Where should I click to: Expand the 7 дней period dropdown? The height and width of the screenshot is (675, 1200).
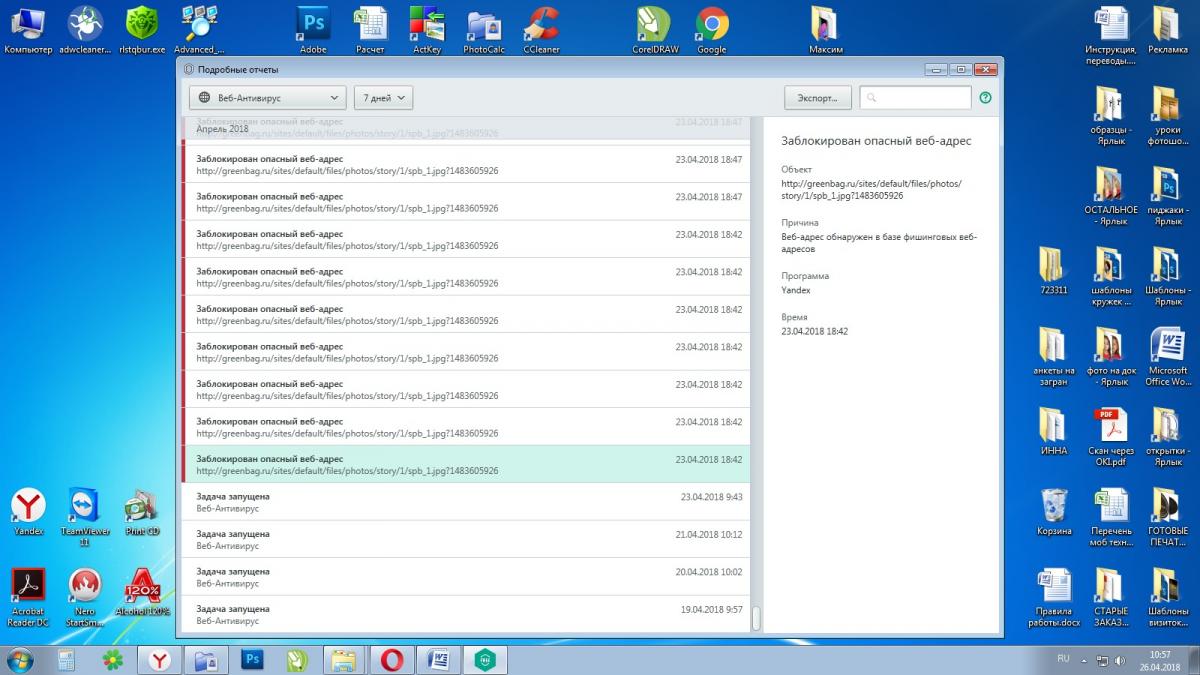pyautogui.click(x=383, y=98)
